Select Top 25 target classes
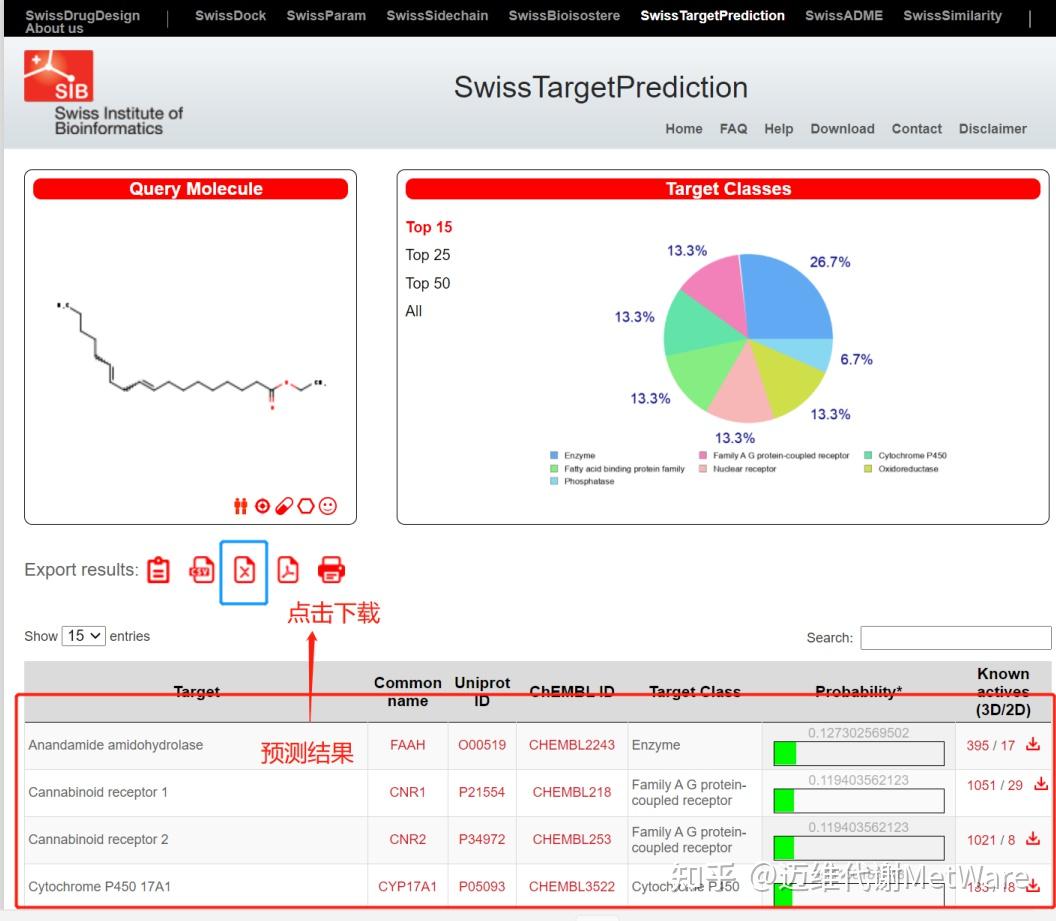 coord(428,254)
